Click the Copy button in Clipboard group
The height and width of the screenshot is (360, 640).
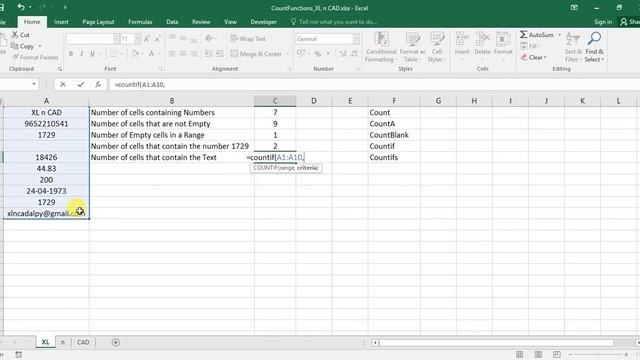click(23, 46)
